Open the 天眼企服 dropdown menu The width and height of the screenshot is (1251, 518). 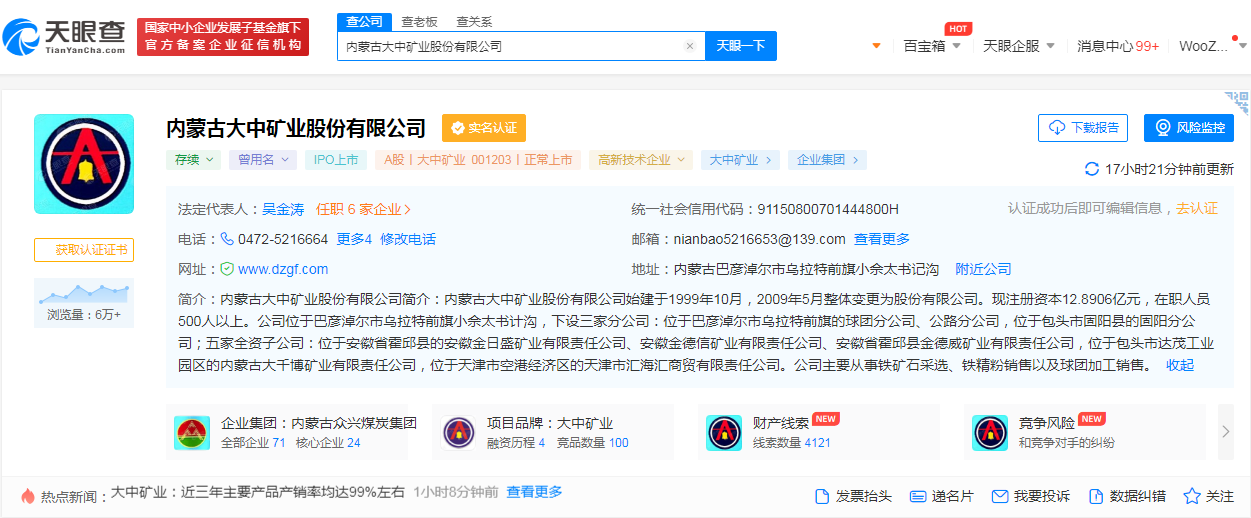pyautogui.click(x=1019, y=46)
